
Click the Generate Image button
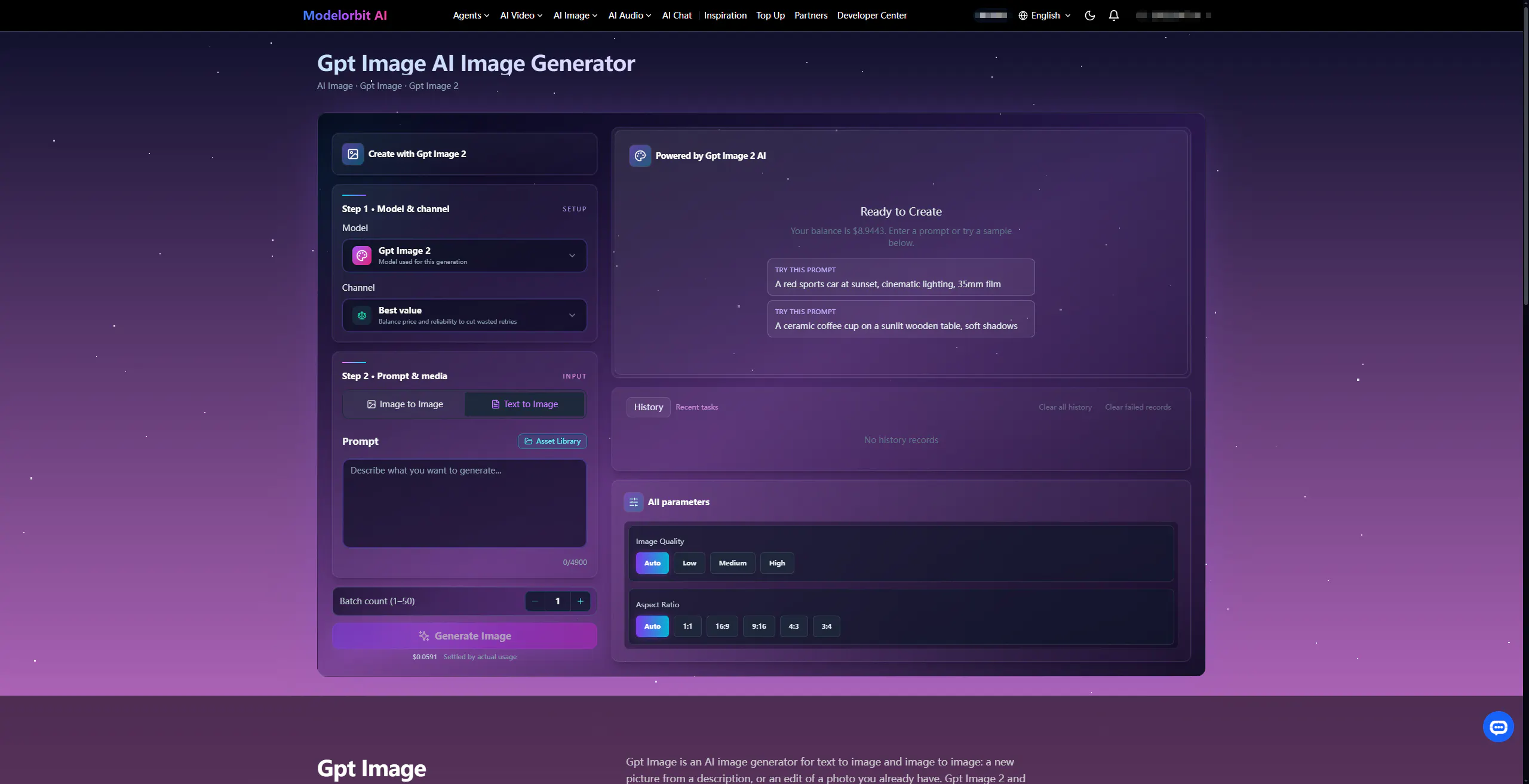click(x=465, y=636)
